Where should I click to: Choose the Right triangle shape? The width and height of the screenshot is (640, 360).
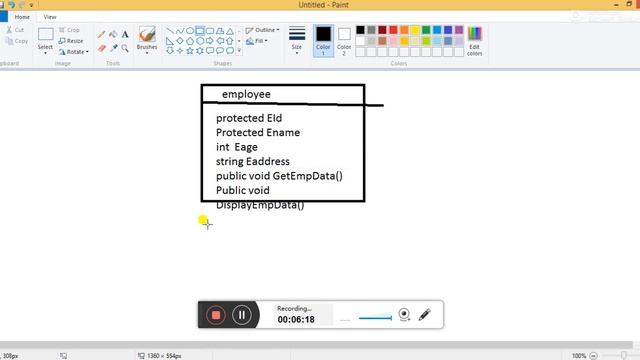click(x=170, y=41)
